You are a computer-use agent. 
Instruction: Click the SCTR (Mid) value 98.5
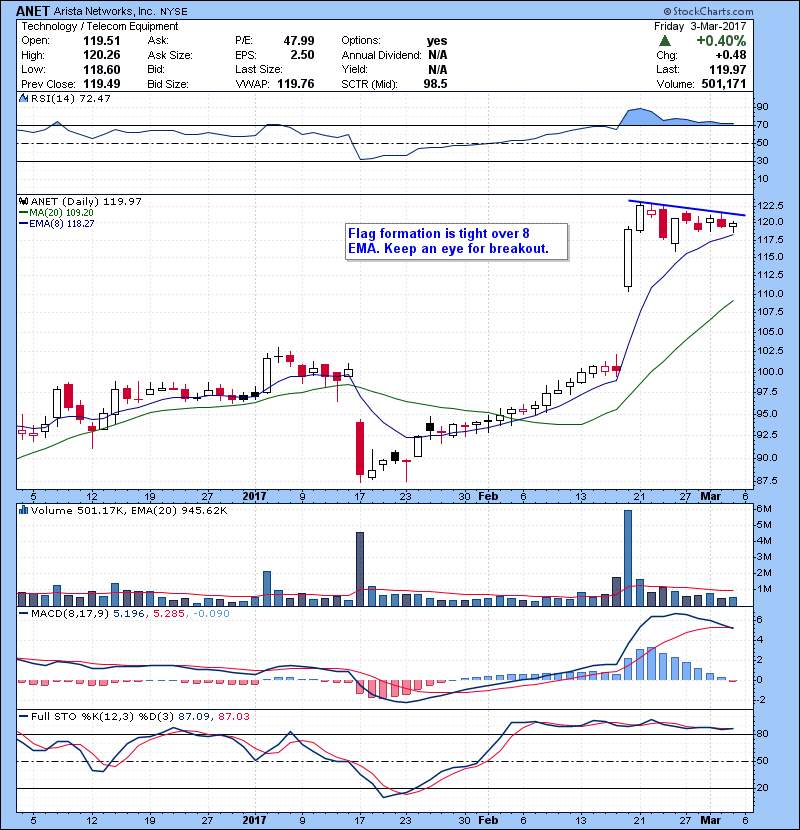[x=435, y=84]
